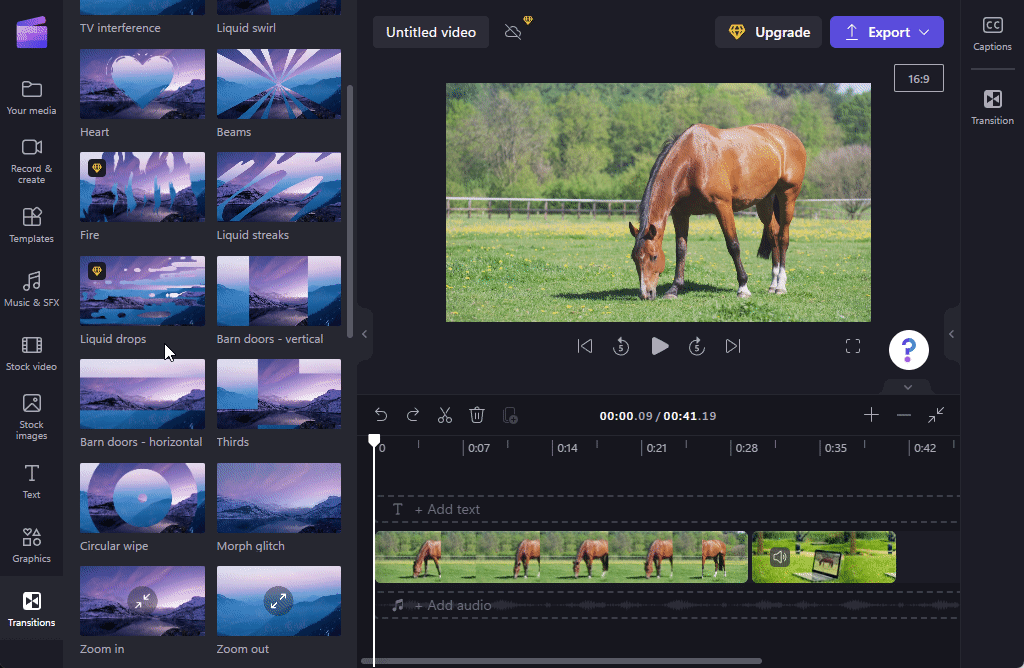Open the Music & SFX panel
Viewport: 1024px width, 668px height.
click(31, 290)
